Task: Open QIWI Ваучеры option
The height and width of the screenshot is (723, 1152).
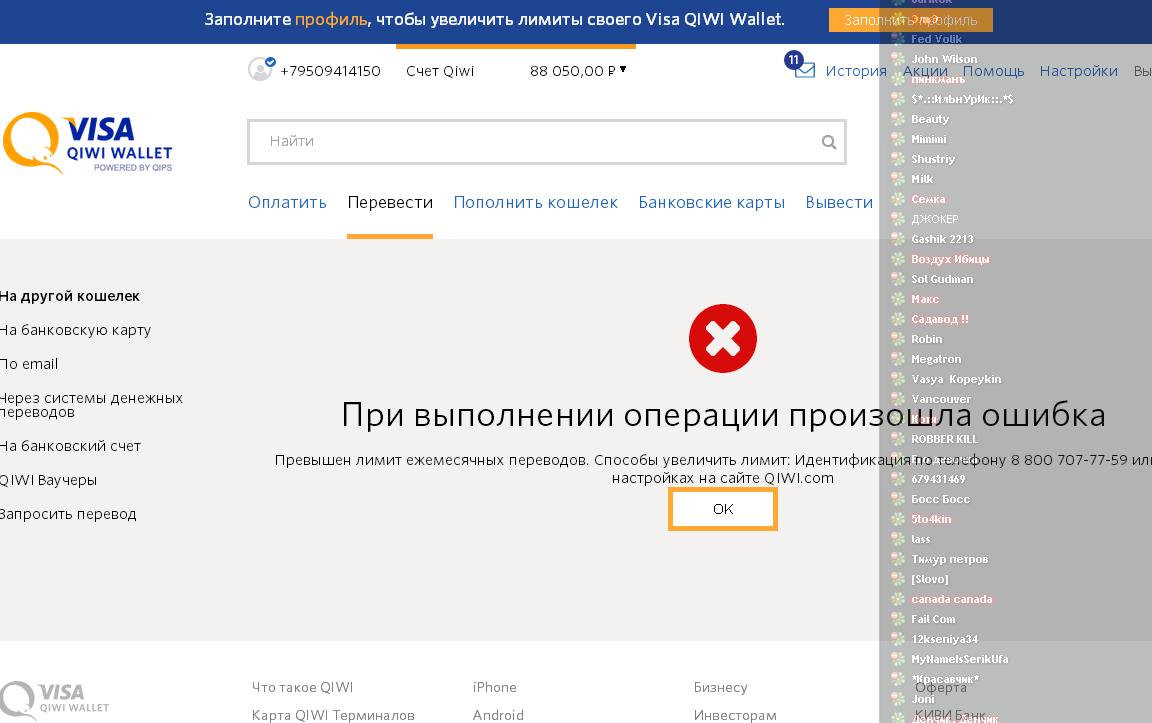Action: tap(48, 480)
